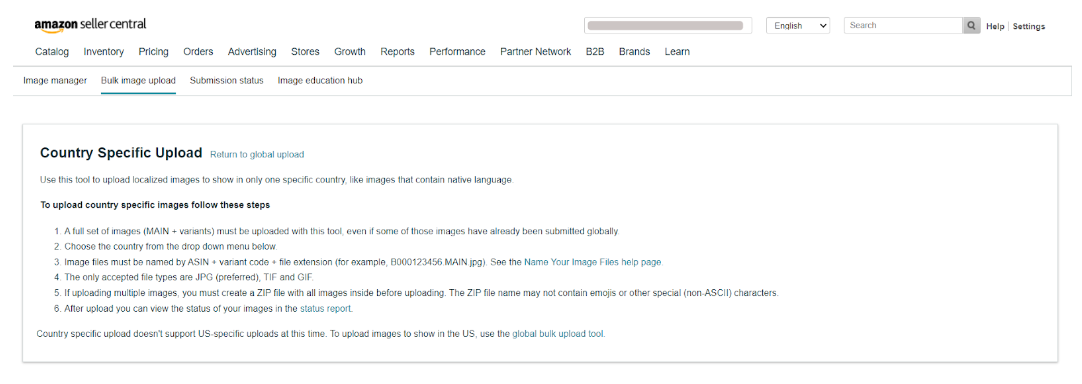
Task: Open the Orders menu
Action: pos(198,52)
